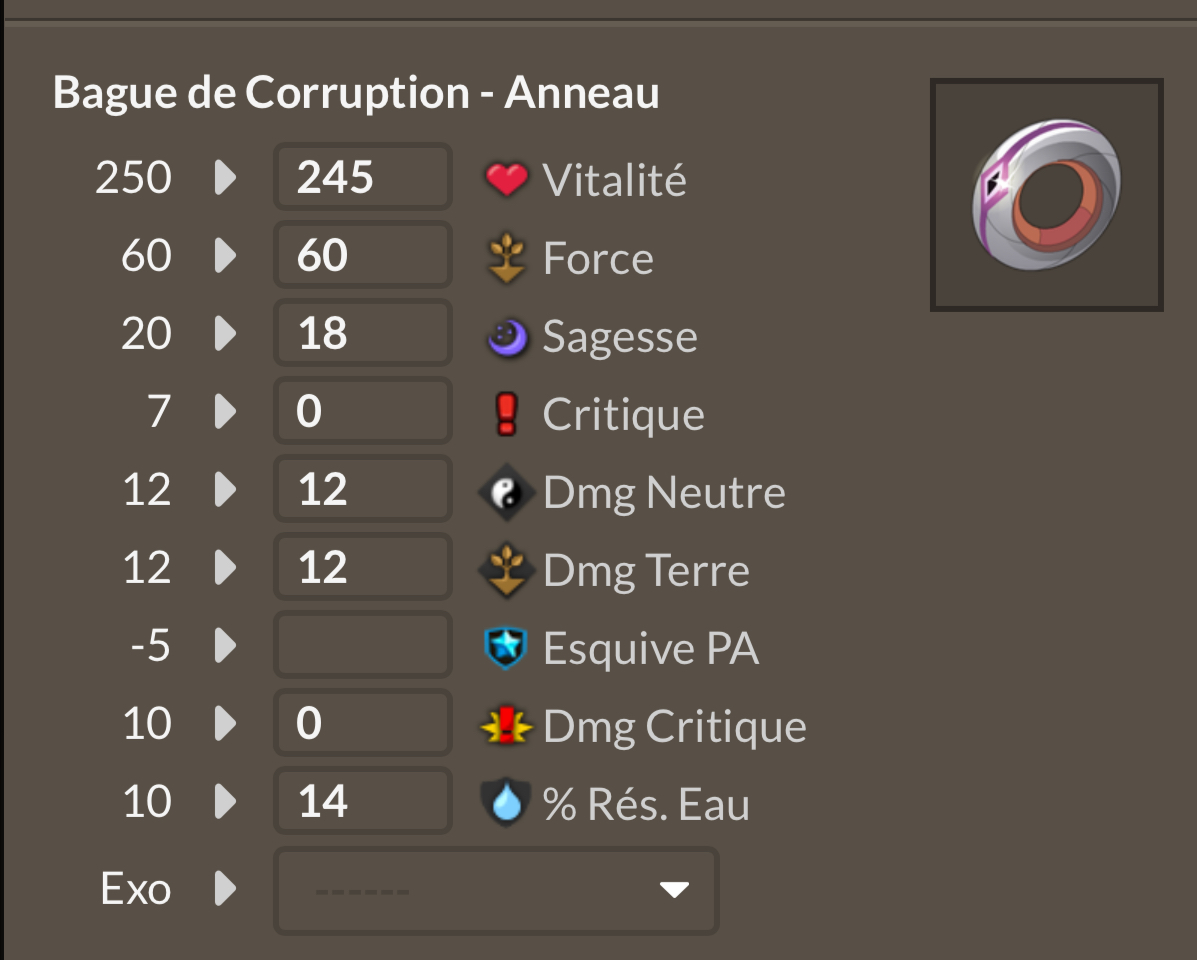
Task: Select the Dmg Critique field showing 0
Action: tap(363, 723)
